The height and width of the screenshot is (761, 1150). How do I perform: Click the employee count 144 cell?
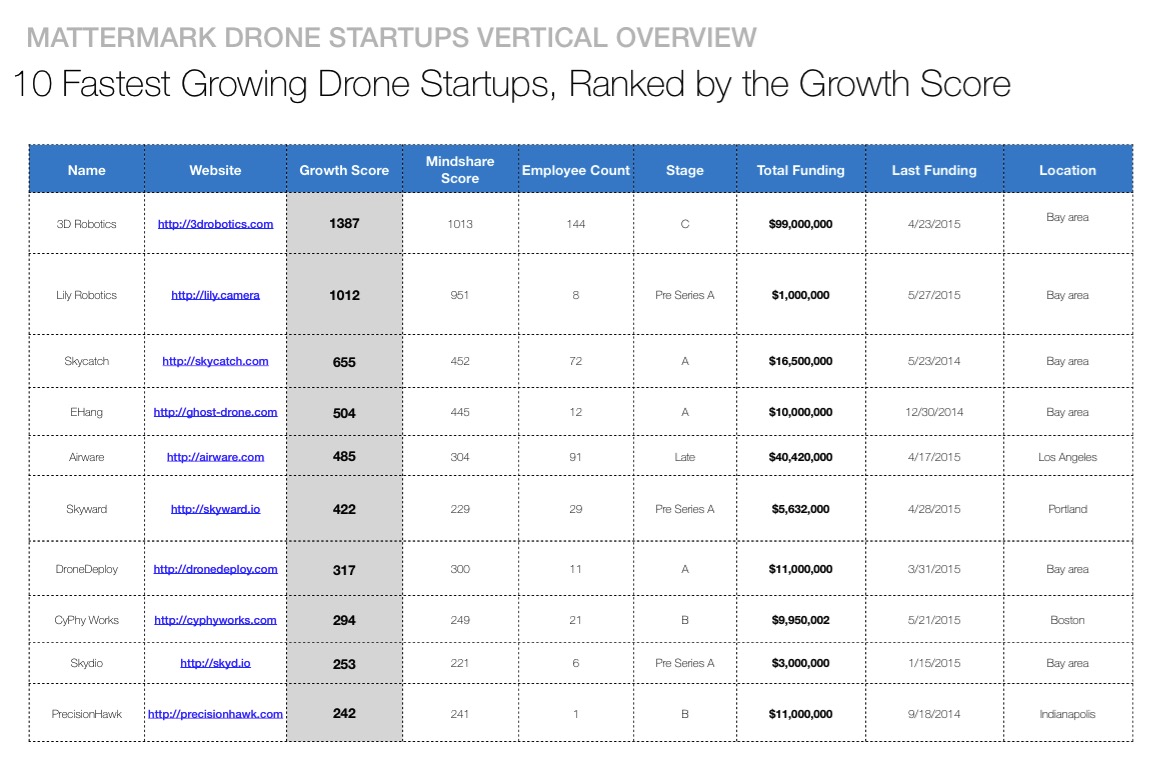point(576,224)
